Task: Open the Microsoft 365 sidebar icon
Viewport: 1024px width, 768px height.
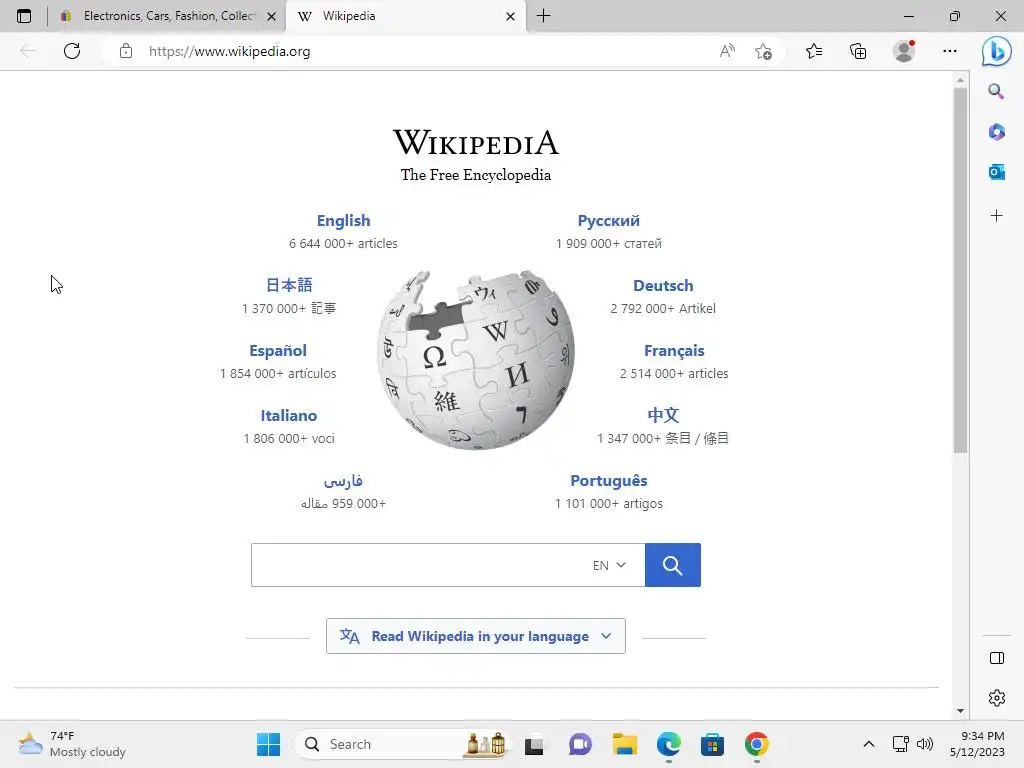Action: coord(996,132)
